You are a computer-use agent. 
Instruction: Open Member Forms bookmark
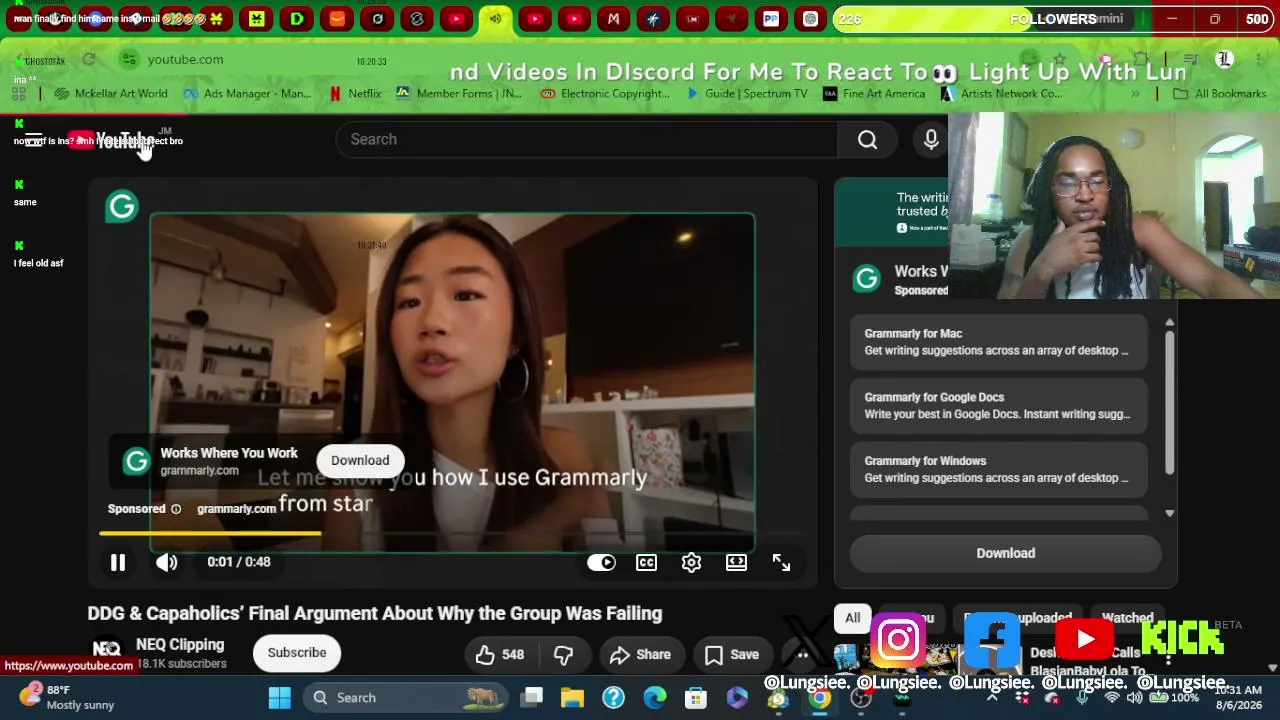(x=459, y=93)
